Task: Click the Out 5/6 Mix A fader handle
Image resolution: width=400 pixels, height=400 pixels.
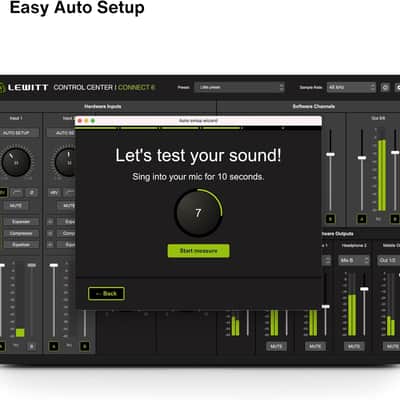Action: tap(362, 158)
